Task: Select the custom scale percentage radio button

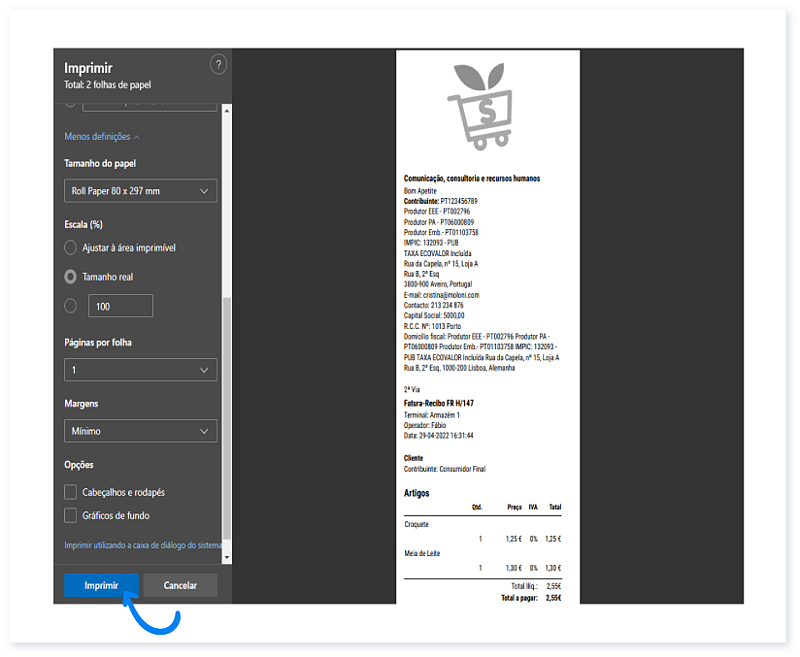Action: 71,306
